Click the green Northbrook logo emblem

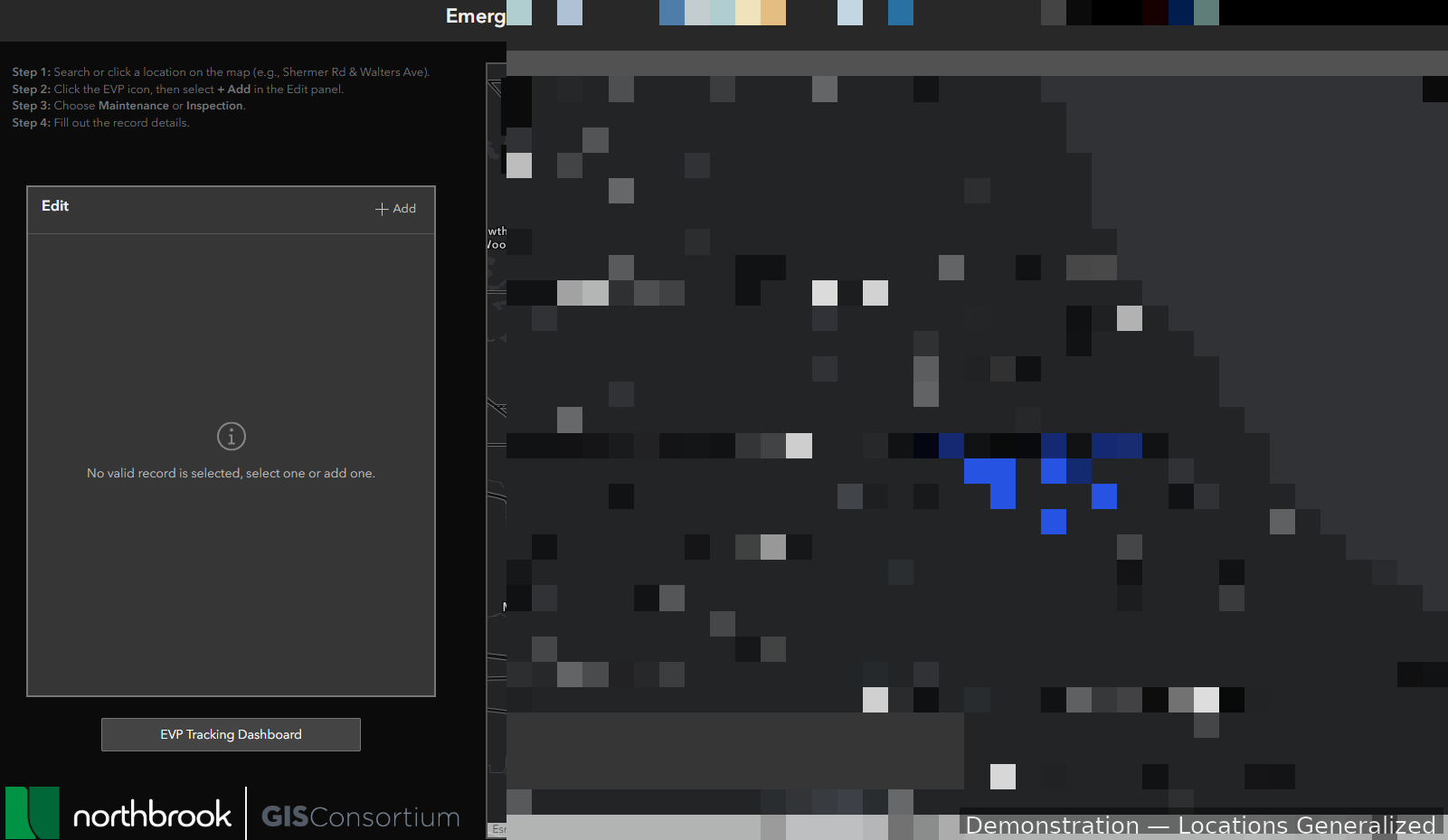click(x=33, y=813)
